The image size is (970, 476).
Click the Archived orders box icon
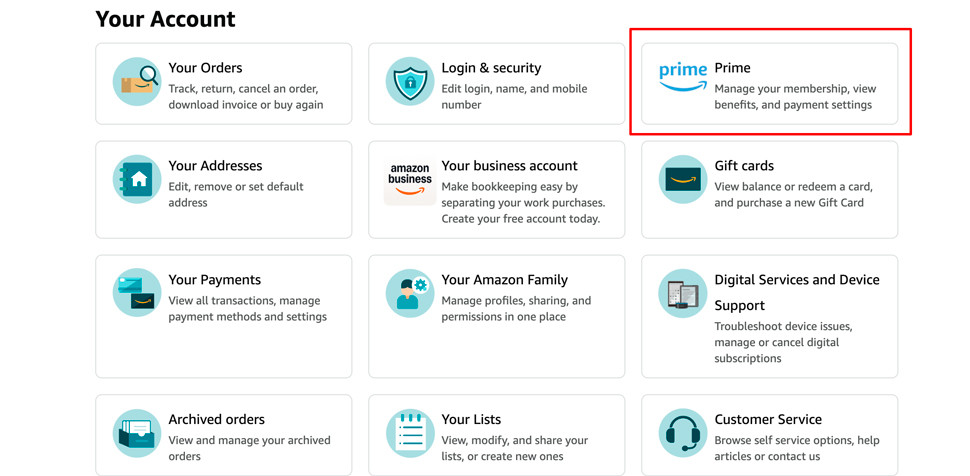click(137, 433)
